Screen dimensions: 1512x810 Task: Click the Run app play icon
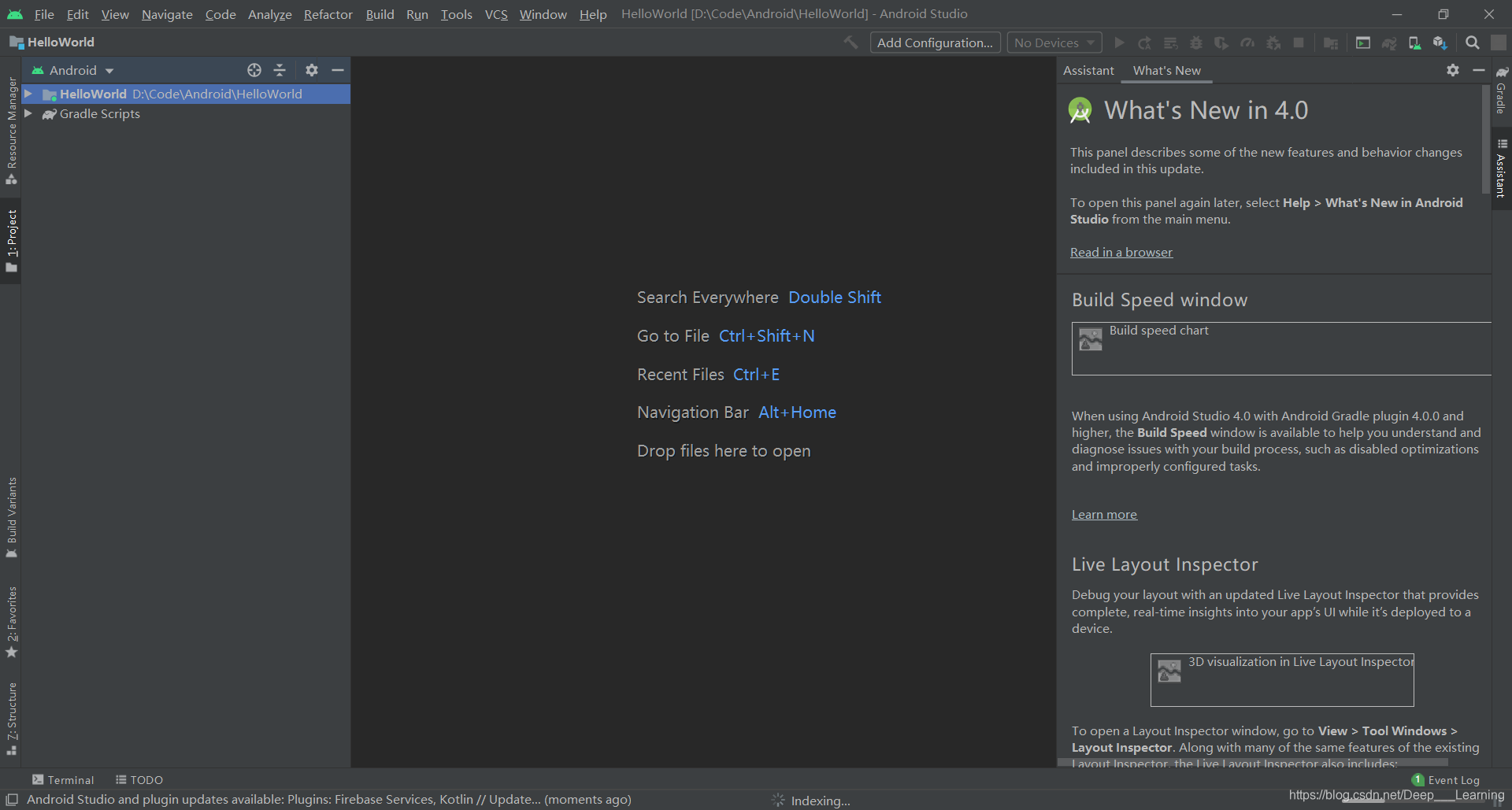(1119, 43)
